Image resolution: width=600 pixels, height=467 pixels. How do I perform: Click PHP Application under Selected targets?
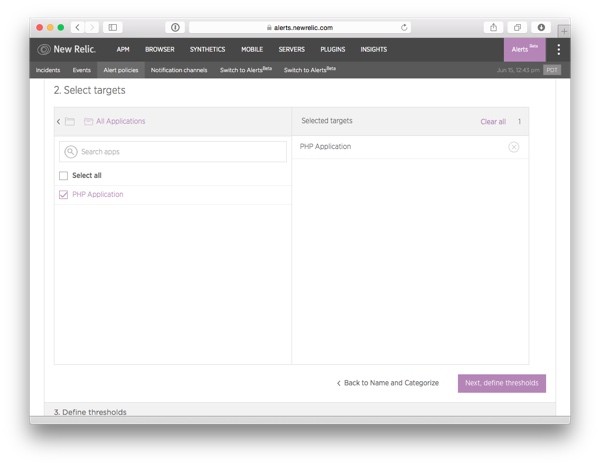[x=325, y=147]
